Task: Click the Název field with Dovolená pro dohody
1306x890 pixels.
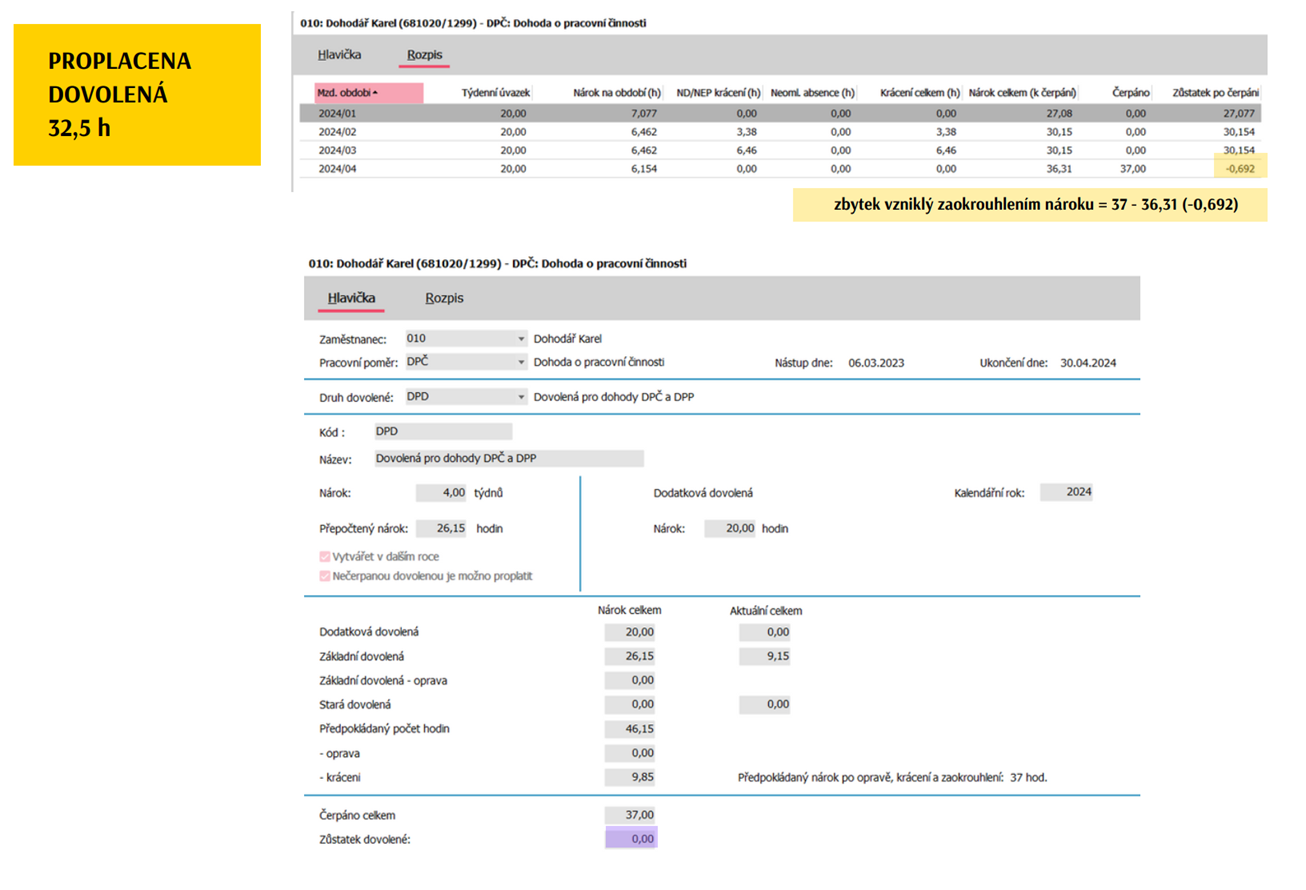Action: tap(508, 459)
